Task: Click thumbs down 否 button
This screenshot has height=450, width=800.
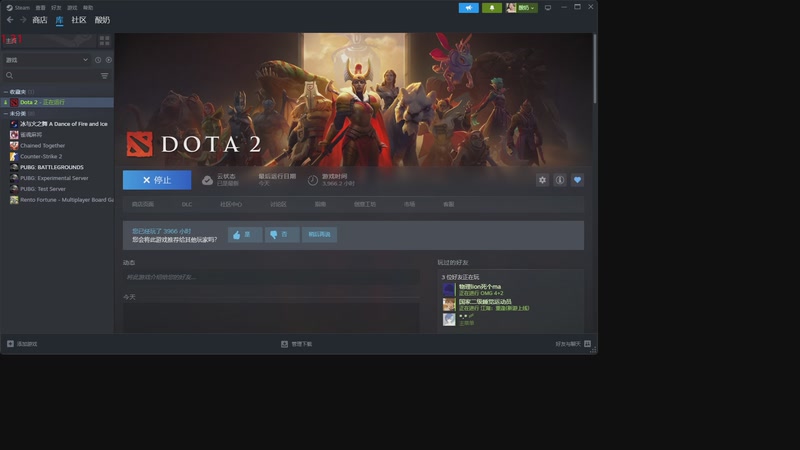Action: coord(282,235)
